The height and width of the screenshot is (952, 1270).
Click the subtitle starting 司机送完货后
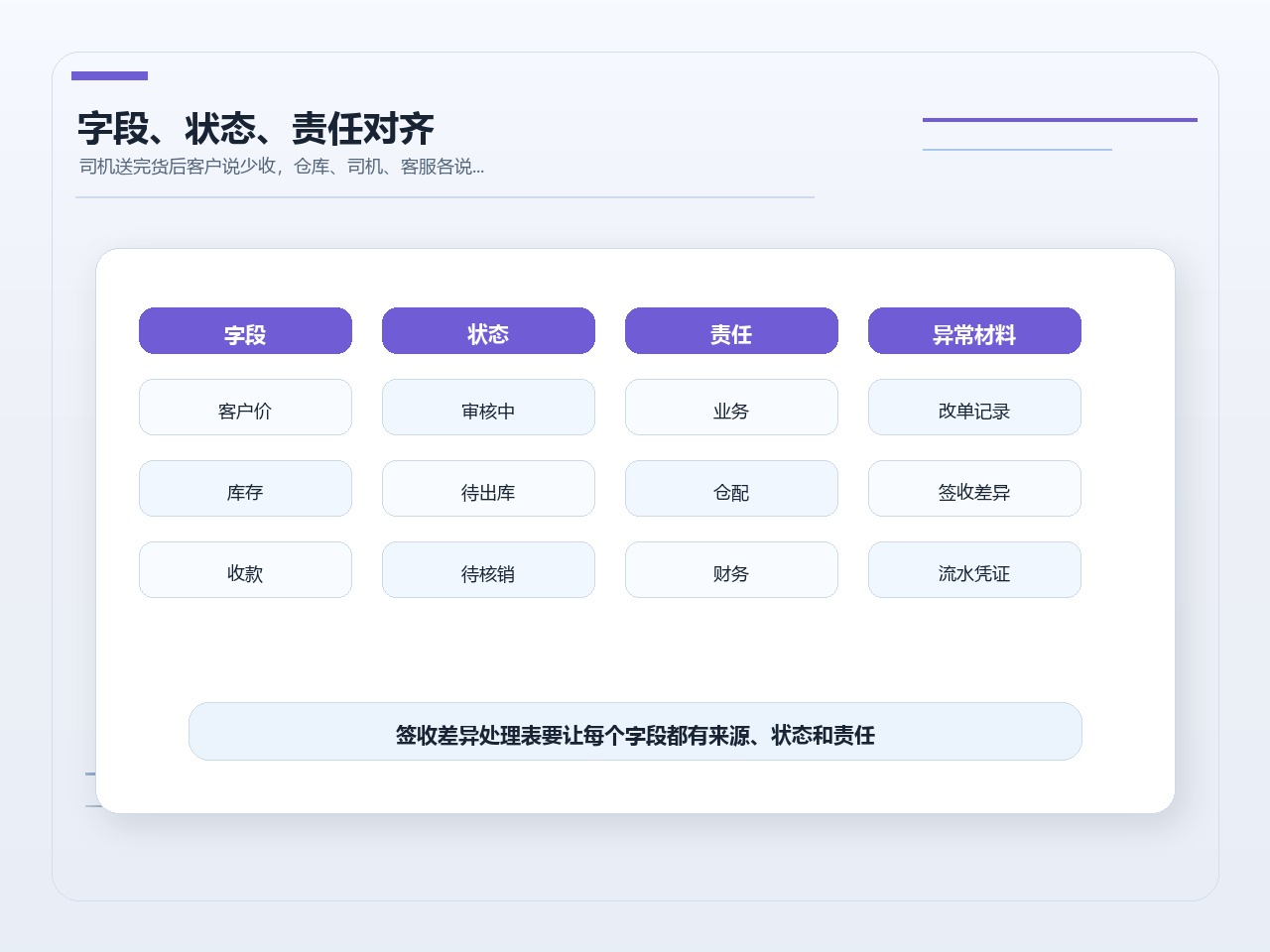pyautogui.click(x=282, y=167)
